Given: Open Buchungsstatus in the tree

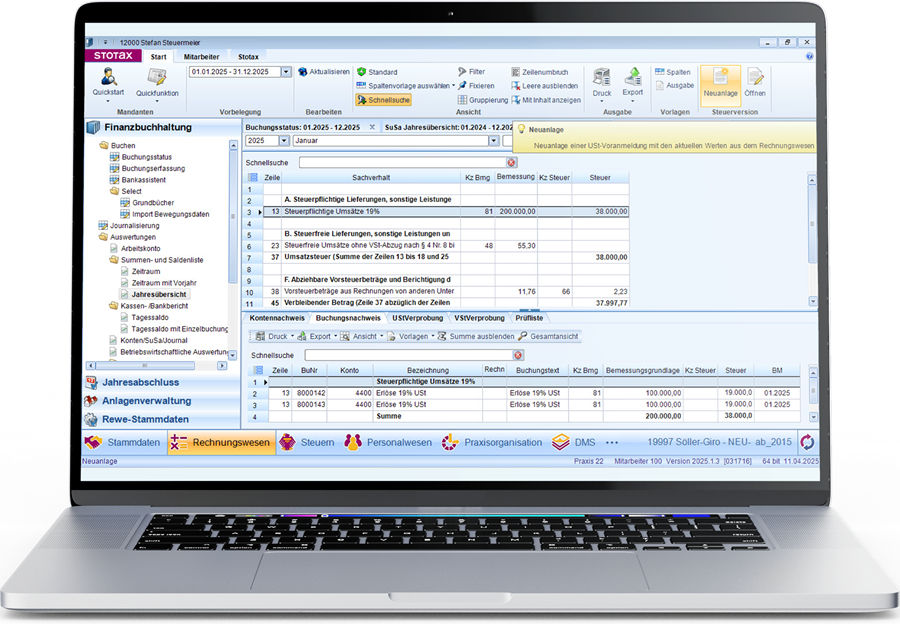Looking at the screenshot, I should tap(146, 157).
